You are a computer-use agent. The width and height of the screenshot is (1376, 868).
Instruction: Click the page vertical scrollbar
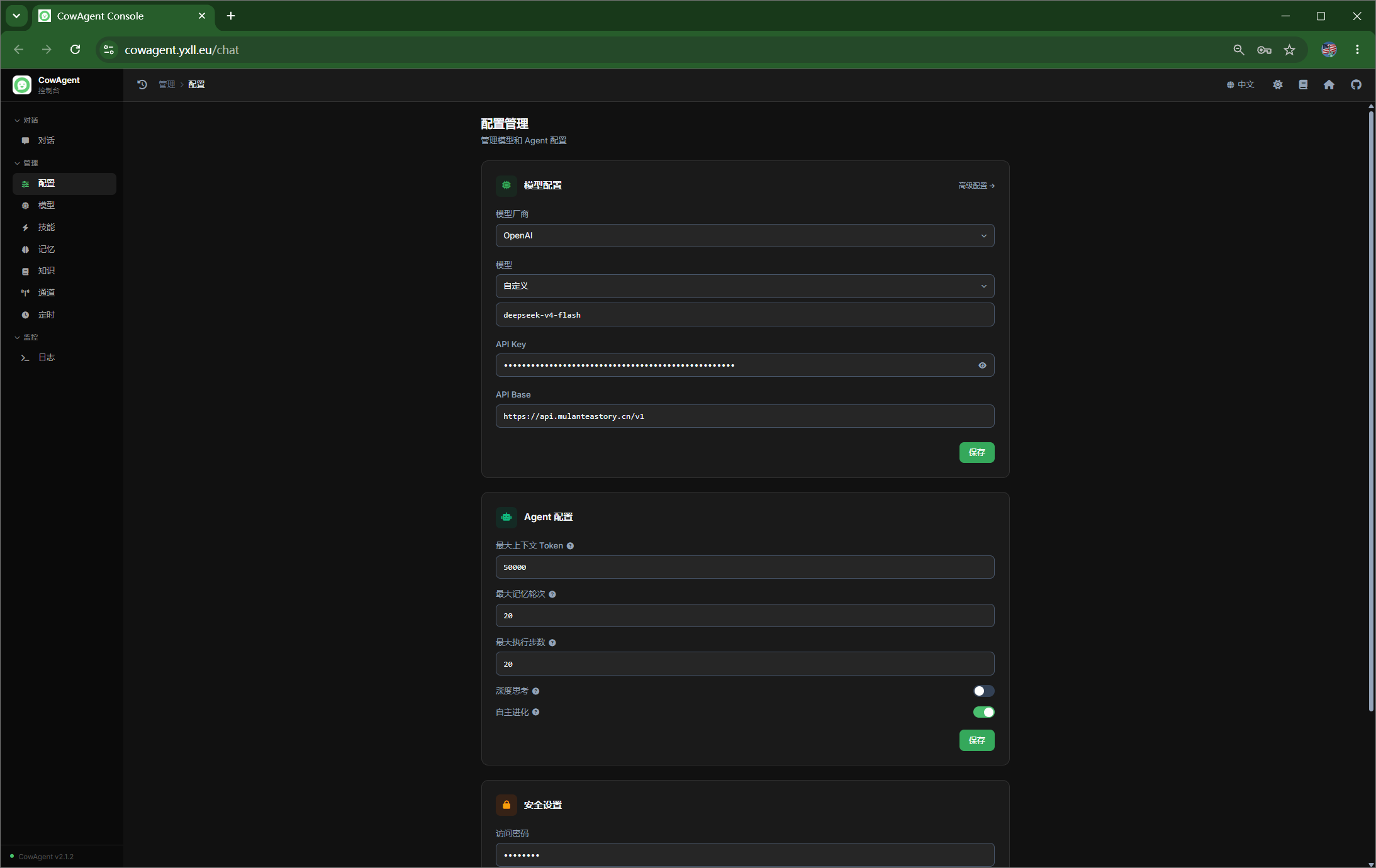point(1371,409)
